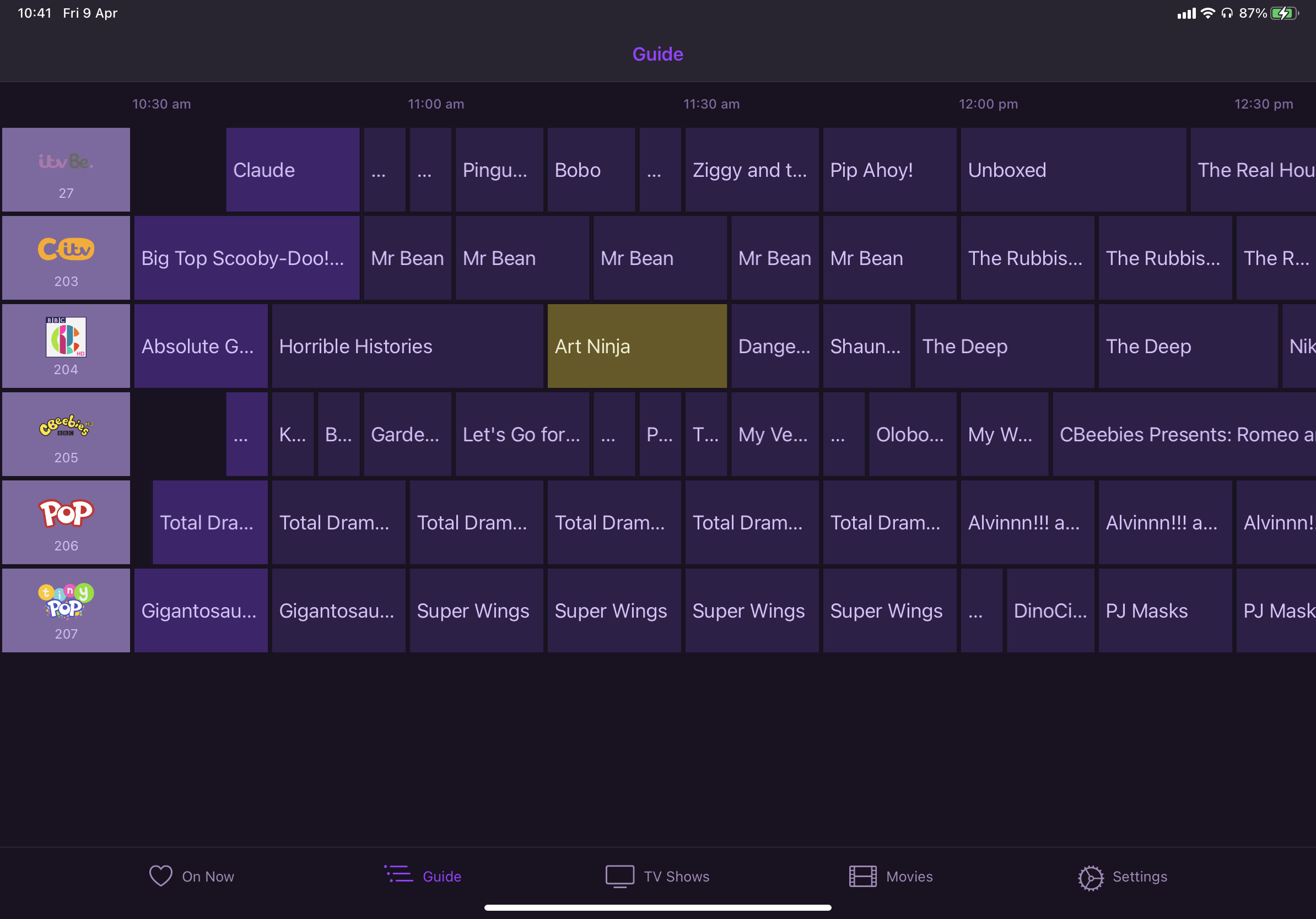The height and width of the screenshot is (919, 1316).
Task: Open Pip Ahoy! programme entry
Action: click(889, 170)
